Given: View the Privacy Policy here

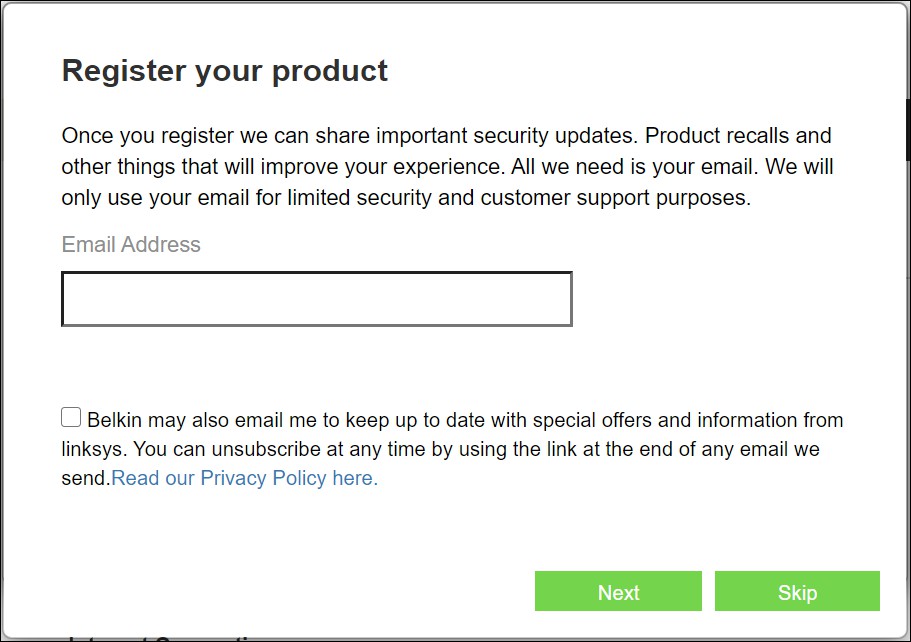Looking at the screenshot, I should click(244, 478).
